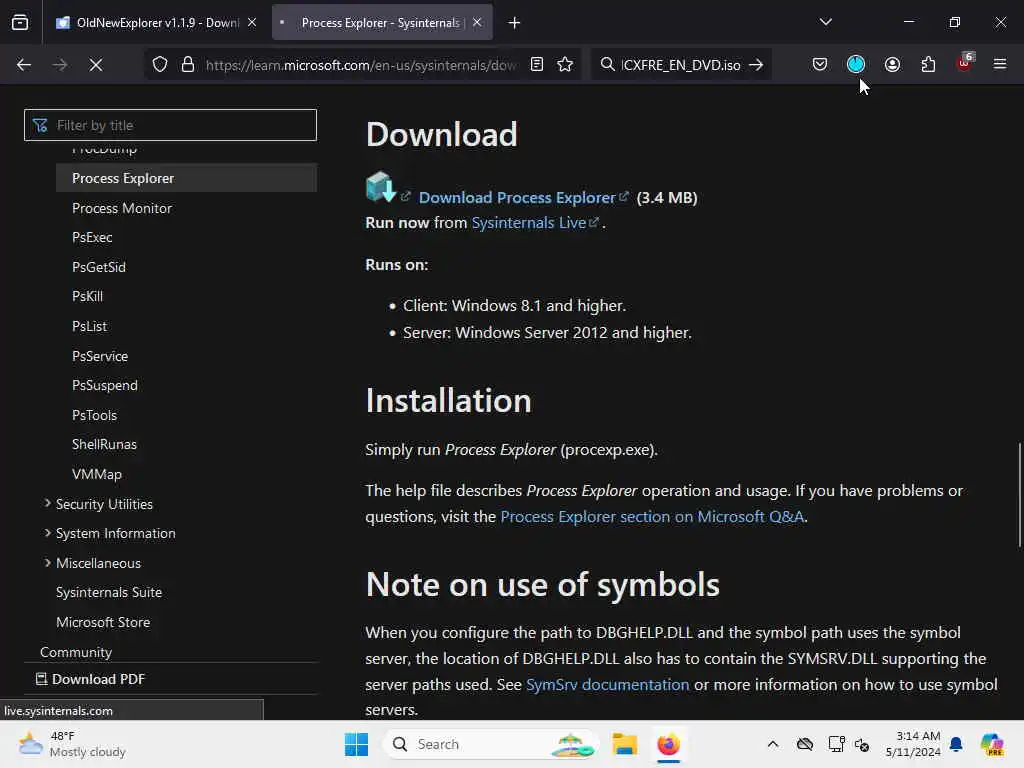Expand System Information section
The width and height of the screenshot is (1024, 768).
point(110,534)
